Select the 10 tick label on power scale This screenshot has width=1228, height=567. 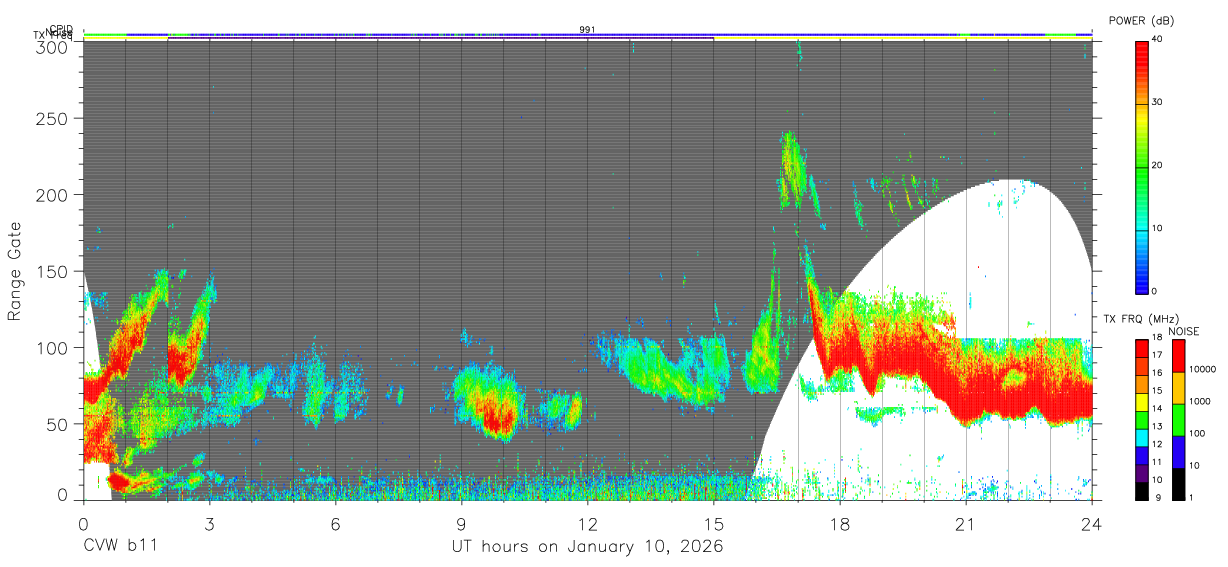(x=1158, y=228)
